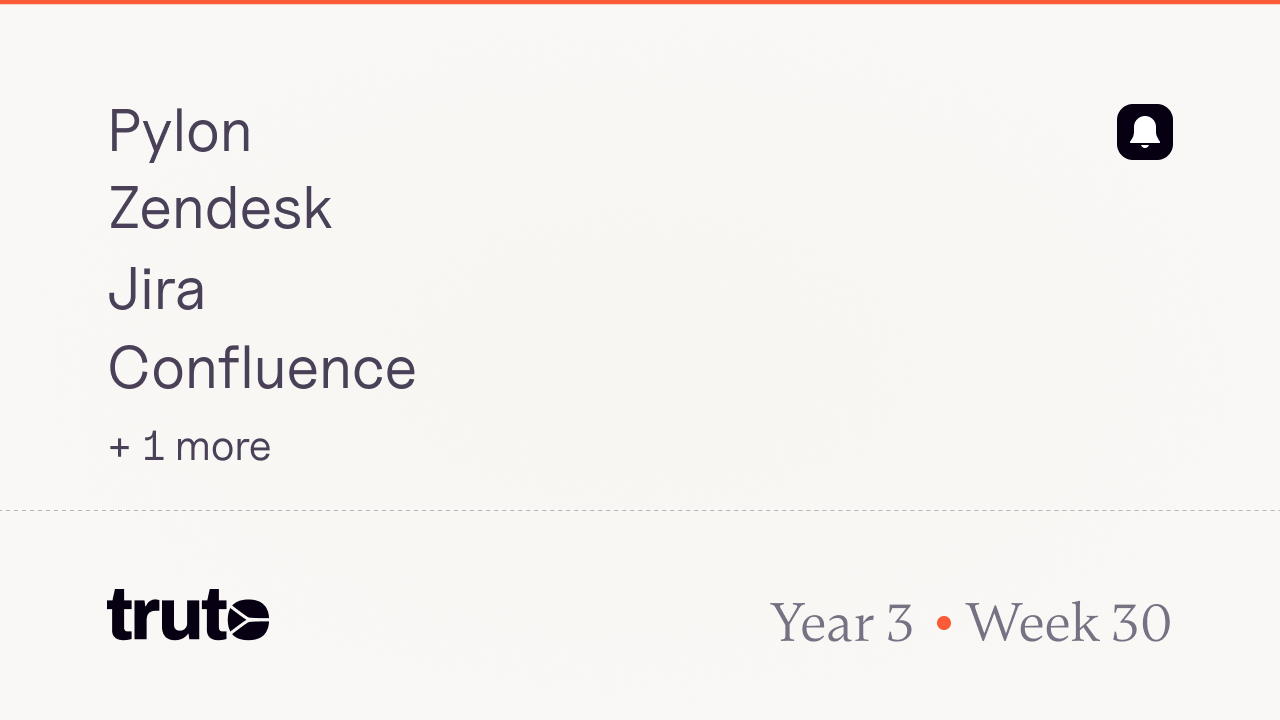Click the truto logo
Image resolution: width=1280 pixels, height=720 pixels.
click(188, 614)
